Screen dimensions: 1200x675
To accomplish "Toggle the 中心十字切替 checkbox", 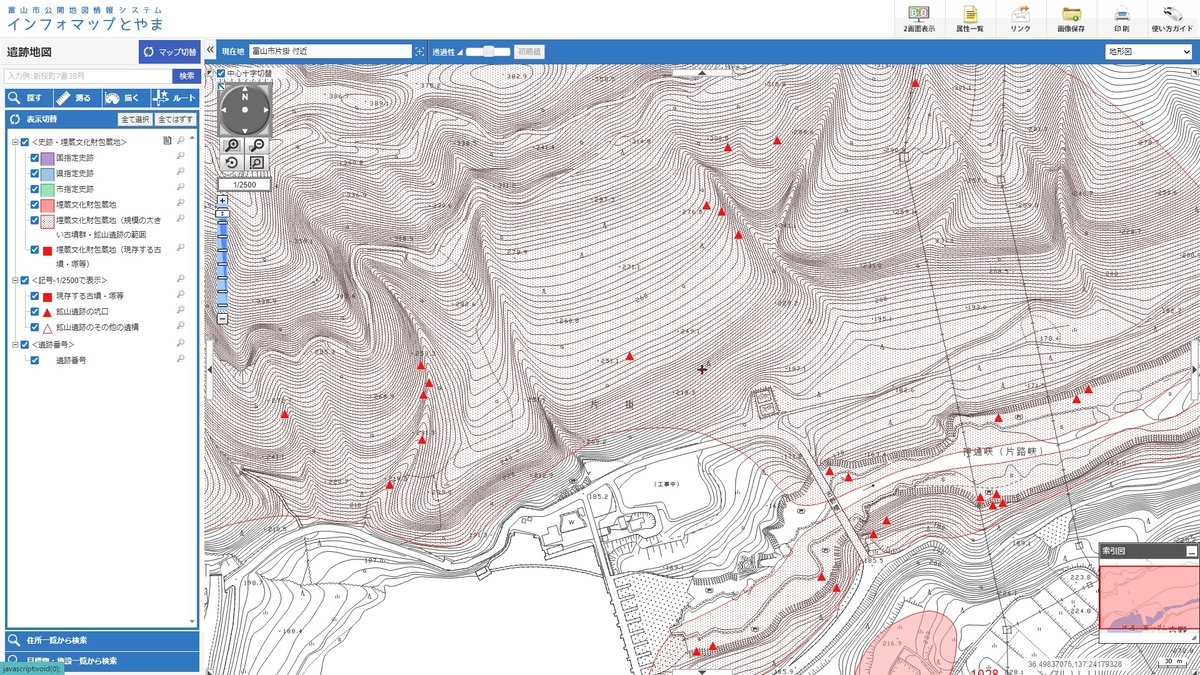I will pos(221,73).
